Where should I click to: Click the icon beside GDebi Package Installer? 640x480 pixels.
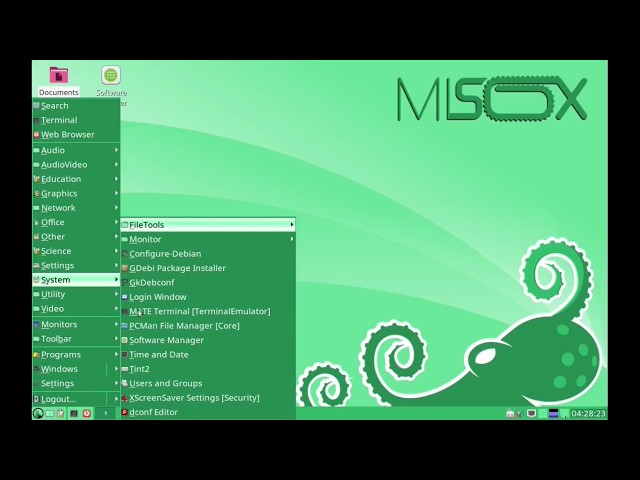point(124,268)
